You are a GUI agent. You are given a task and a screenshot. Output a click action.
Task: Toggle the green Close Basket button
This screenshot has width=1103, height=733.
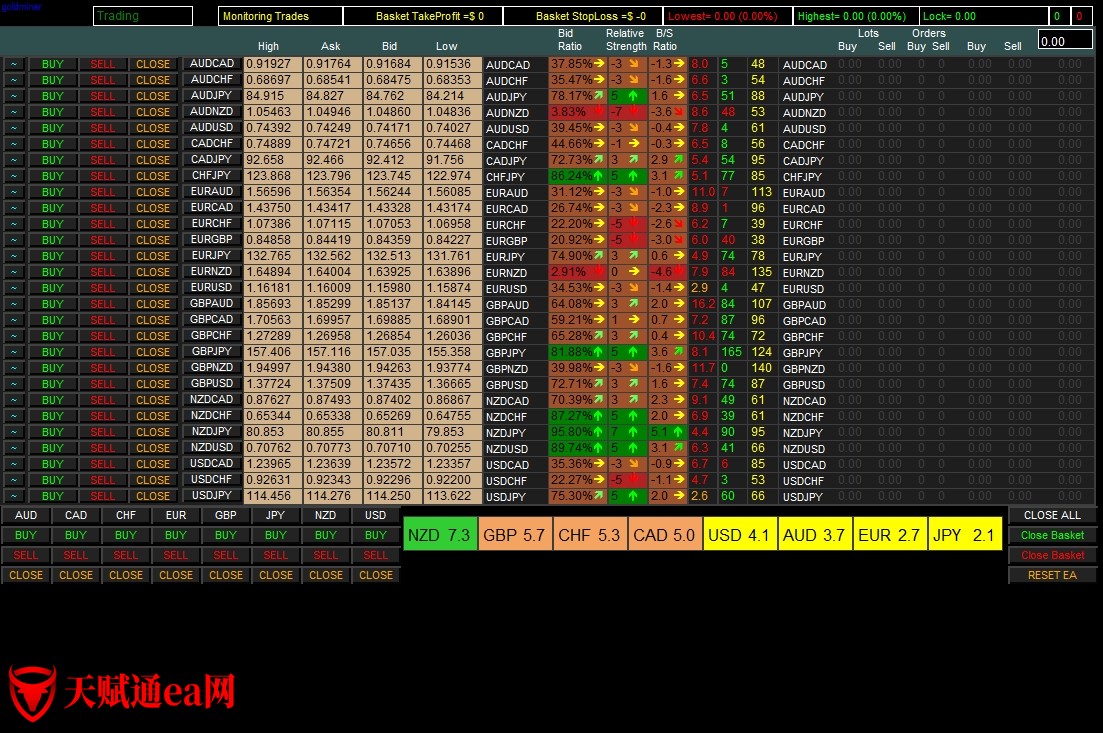pos(1052,535)
